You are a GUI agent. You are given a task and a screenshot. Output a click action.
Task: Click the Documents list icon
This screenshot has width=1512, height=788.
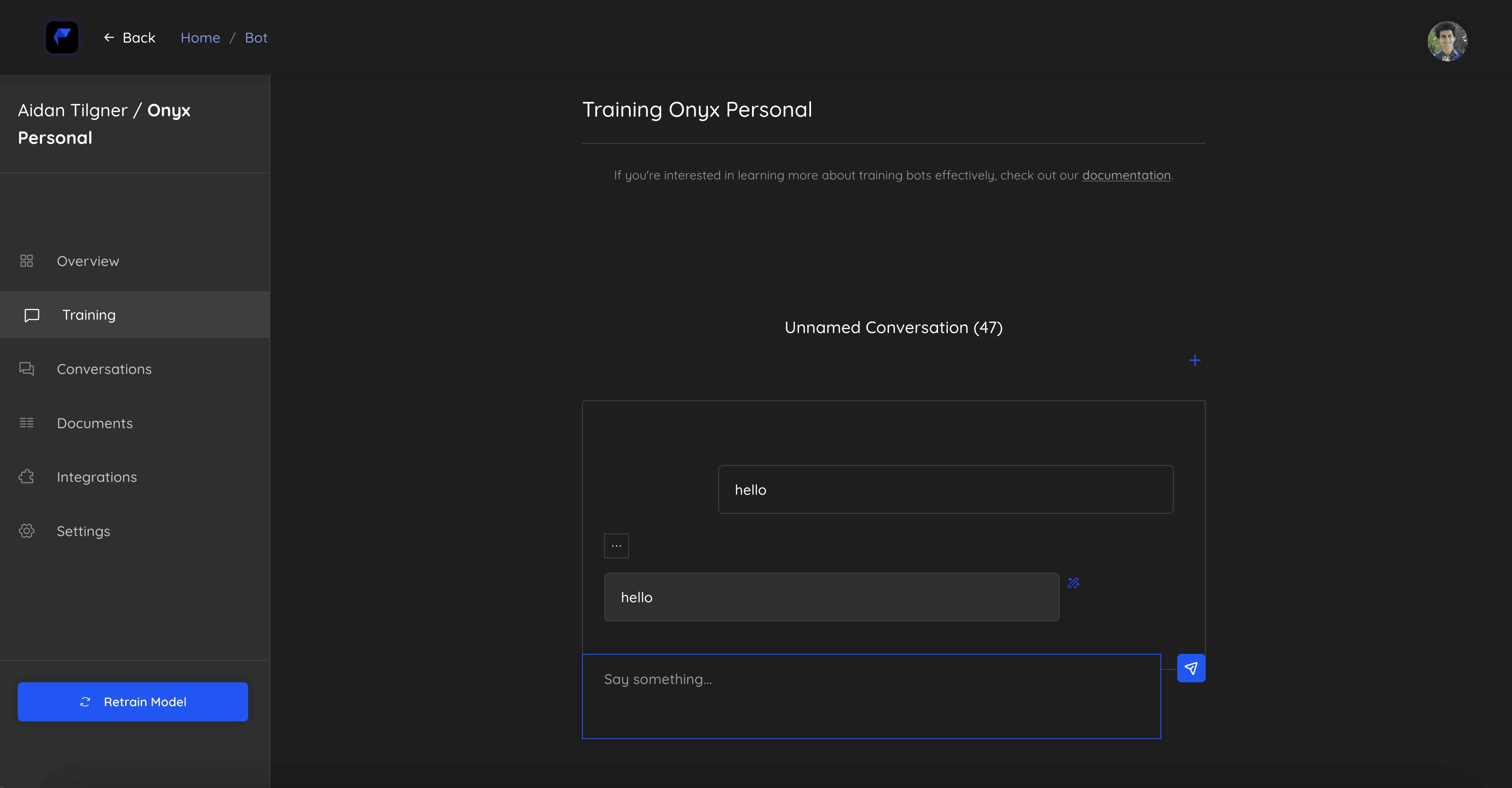26,423
